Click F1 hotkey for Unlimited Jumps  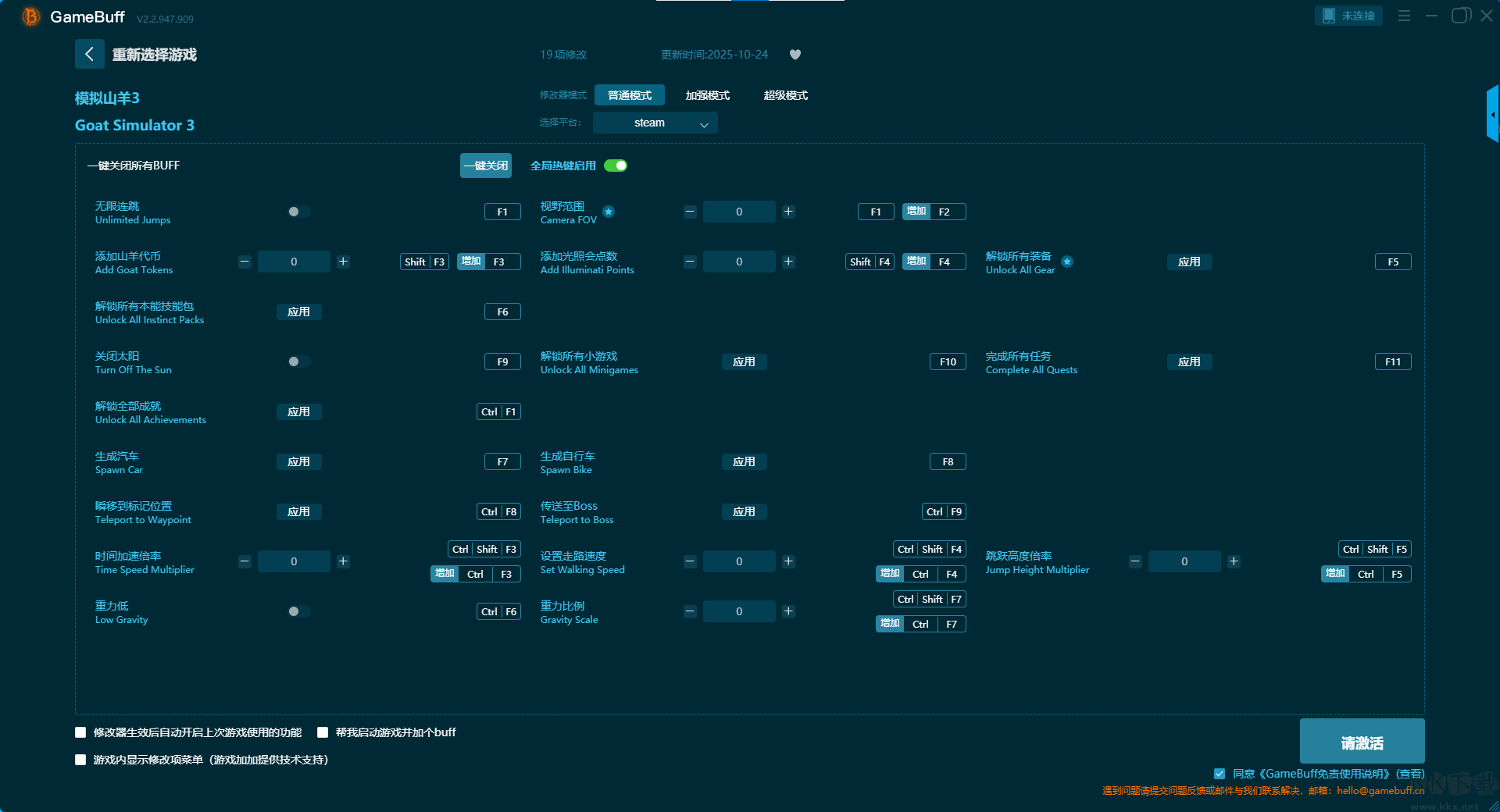[x=502, y=212]
